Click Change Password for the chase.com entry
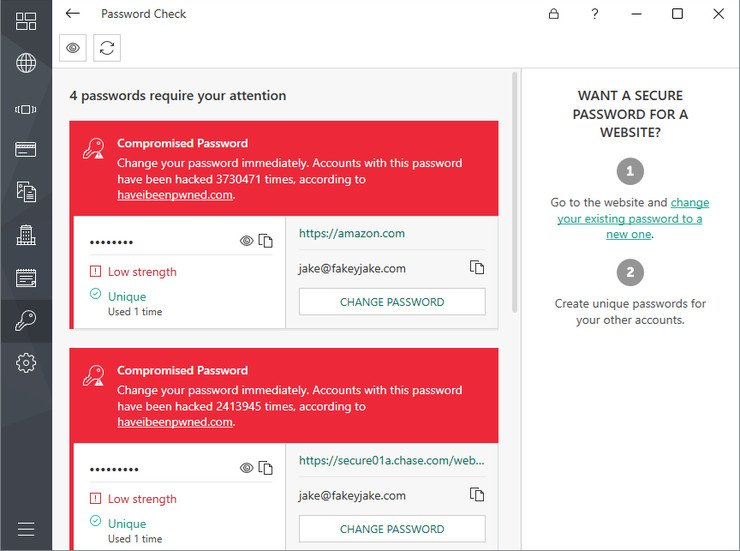This screenshot has height=551, width=740. (392, 529)
